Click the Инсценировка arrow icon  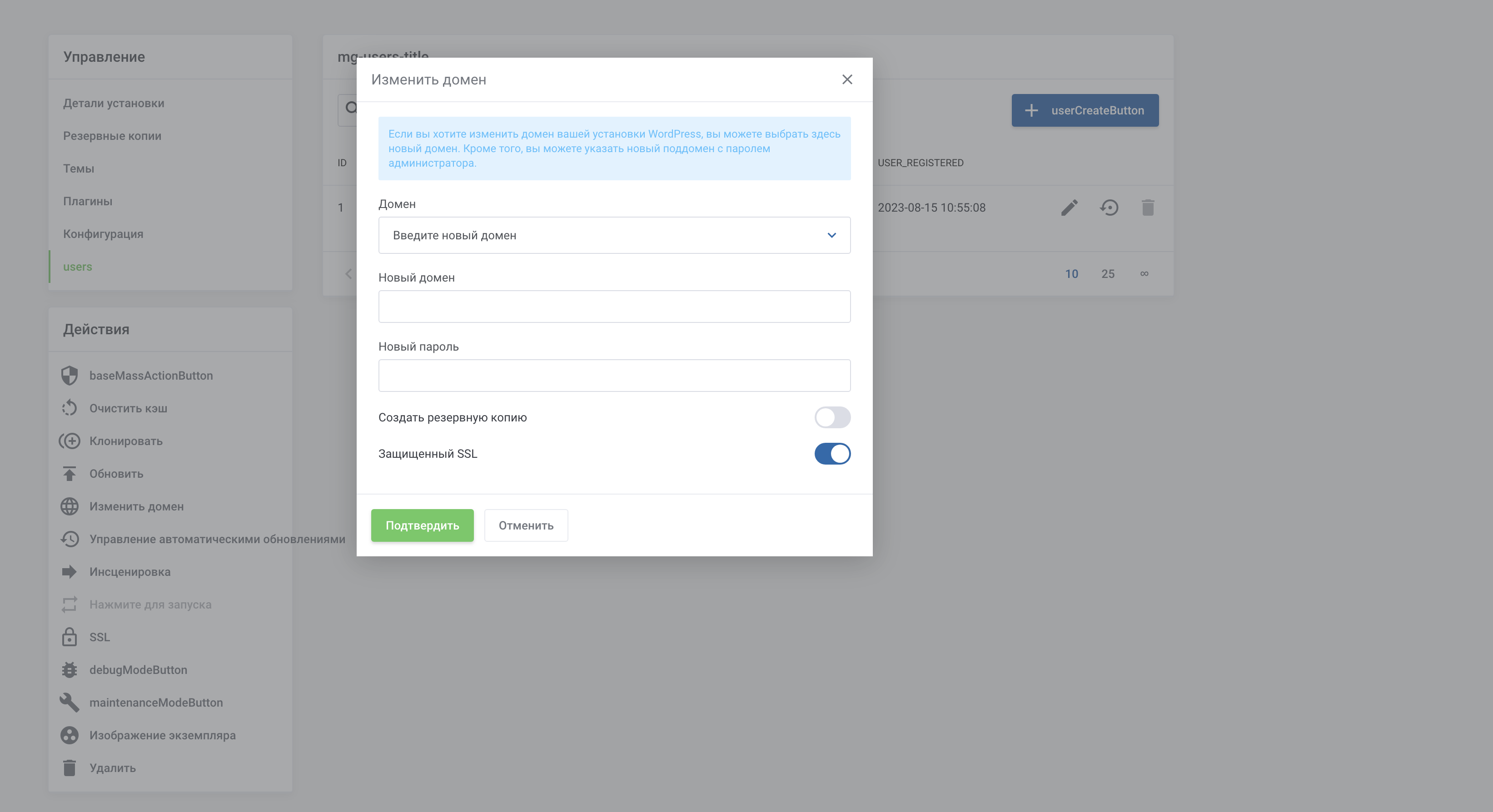69,572
